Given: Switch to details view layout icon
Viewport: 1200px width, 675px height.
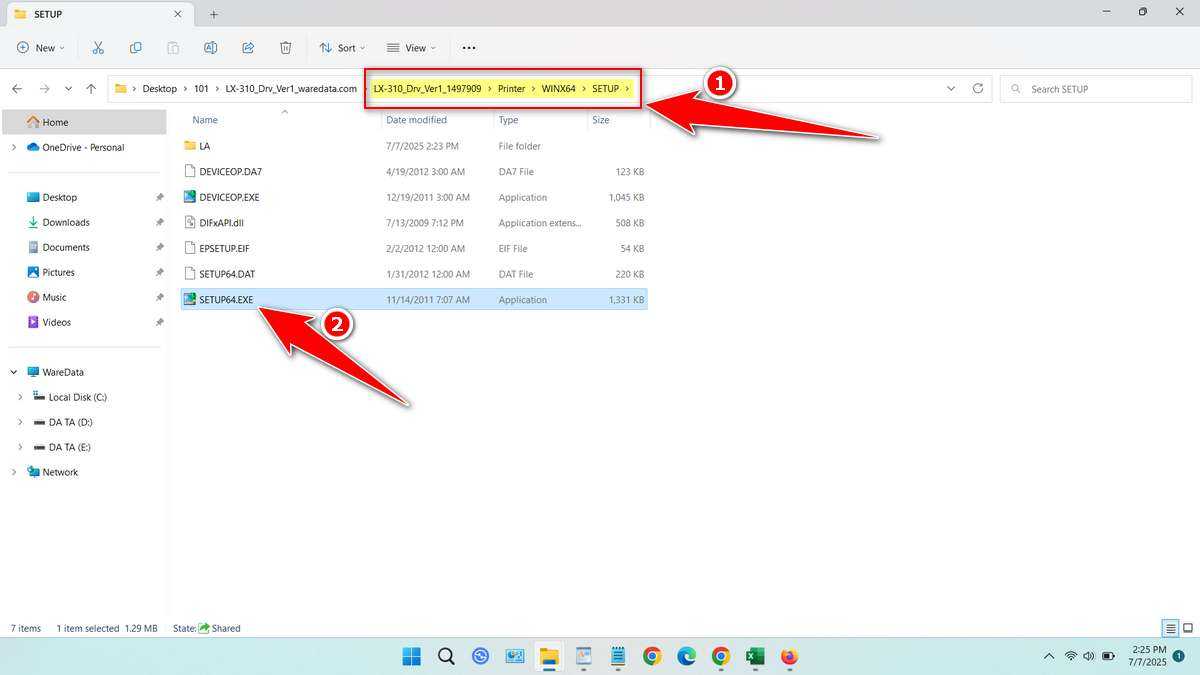Looking at the screenshot, I should [1169, 628].
